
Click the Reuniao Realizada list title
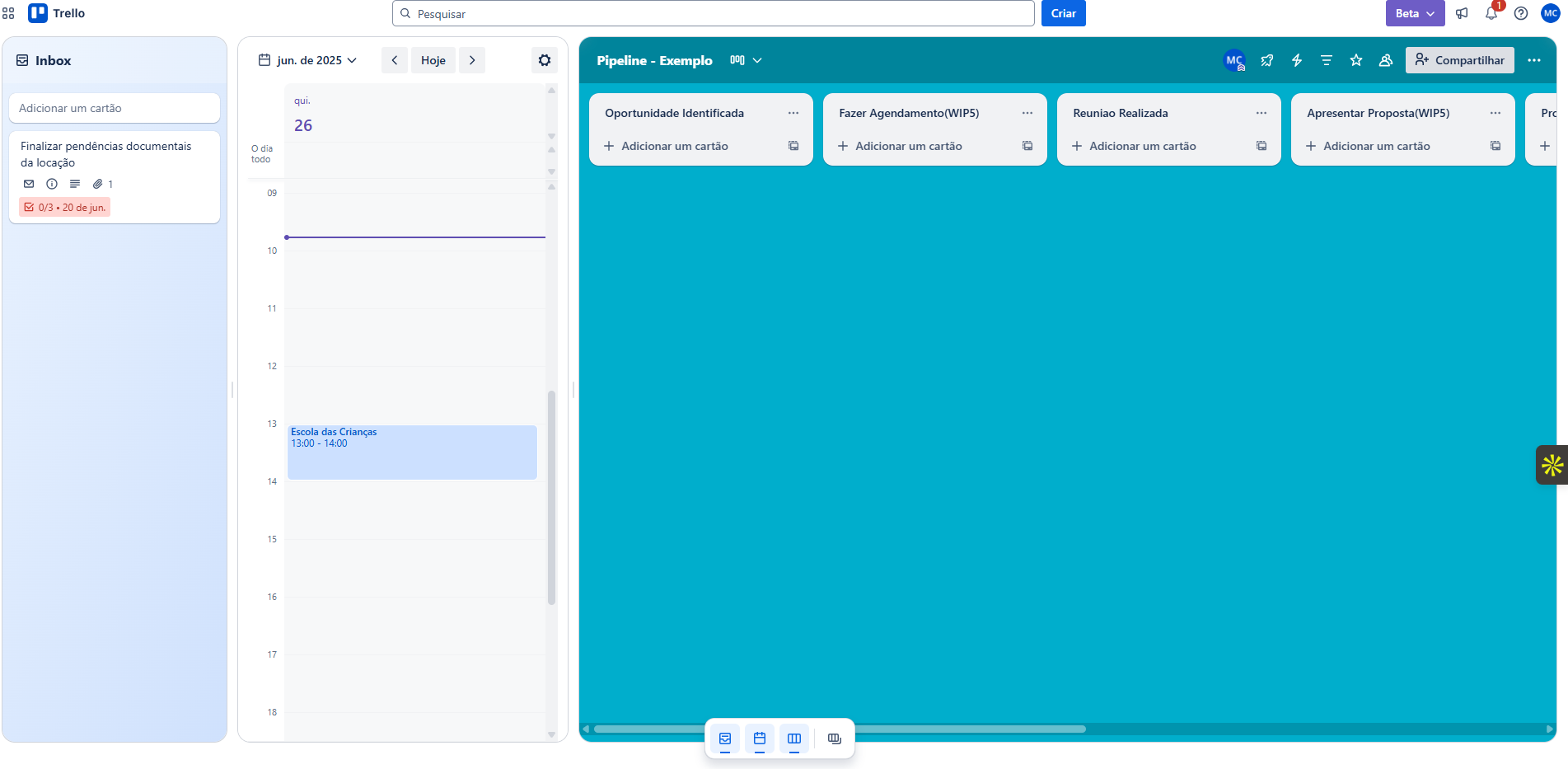[x=1121, y=113]
